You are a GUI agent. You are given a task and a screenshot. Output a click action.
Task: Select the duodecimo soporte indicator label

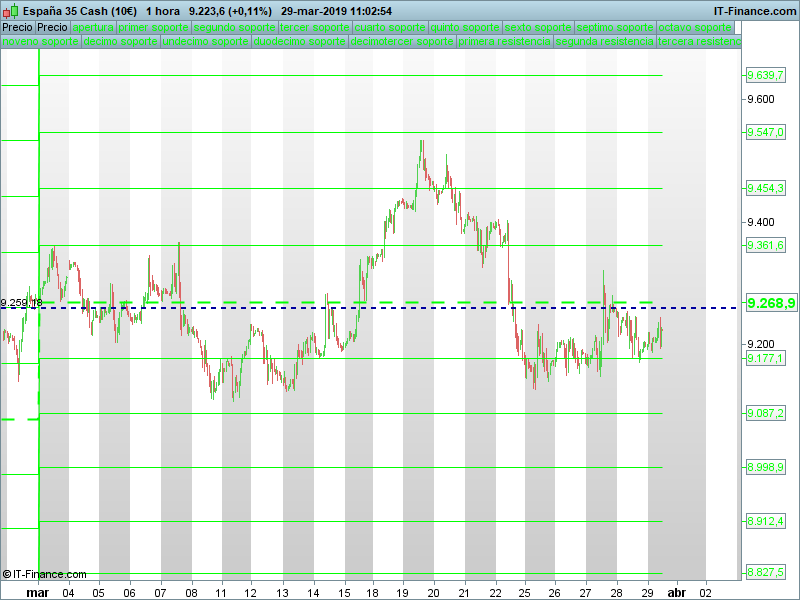pyautogui.click(x=299, y=41)
